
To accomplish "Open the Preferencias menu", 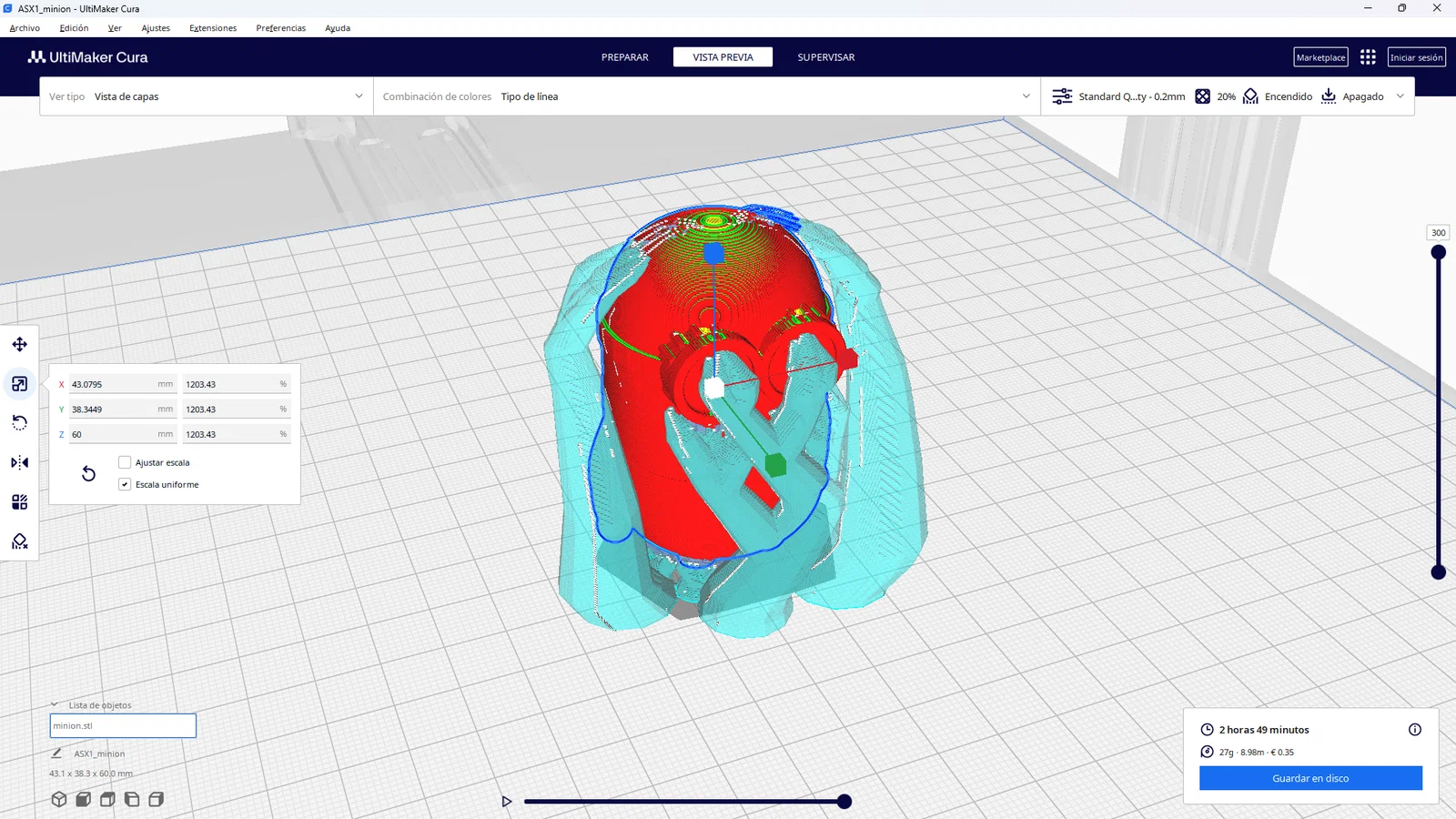I will click(x=280, y=27).
